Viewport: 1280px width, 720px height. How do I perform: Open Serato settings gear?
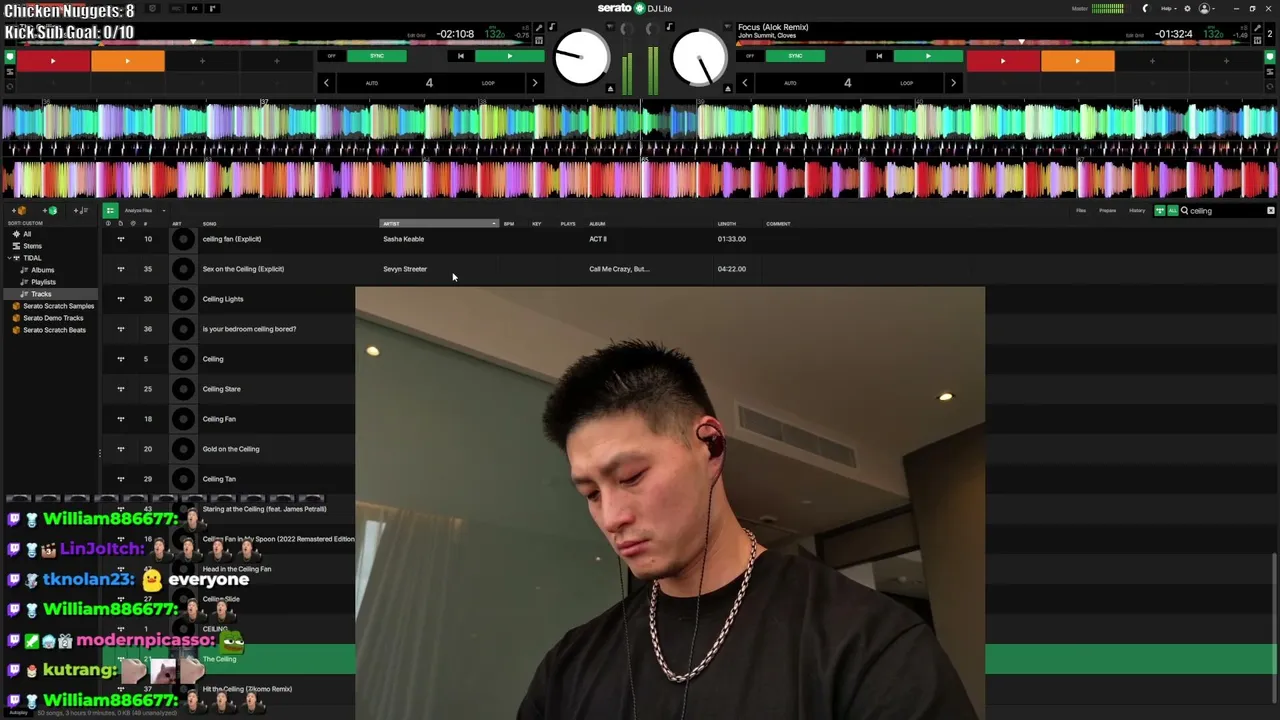tap(1188, 8)
